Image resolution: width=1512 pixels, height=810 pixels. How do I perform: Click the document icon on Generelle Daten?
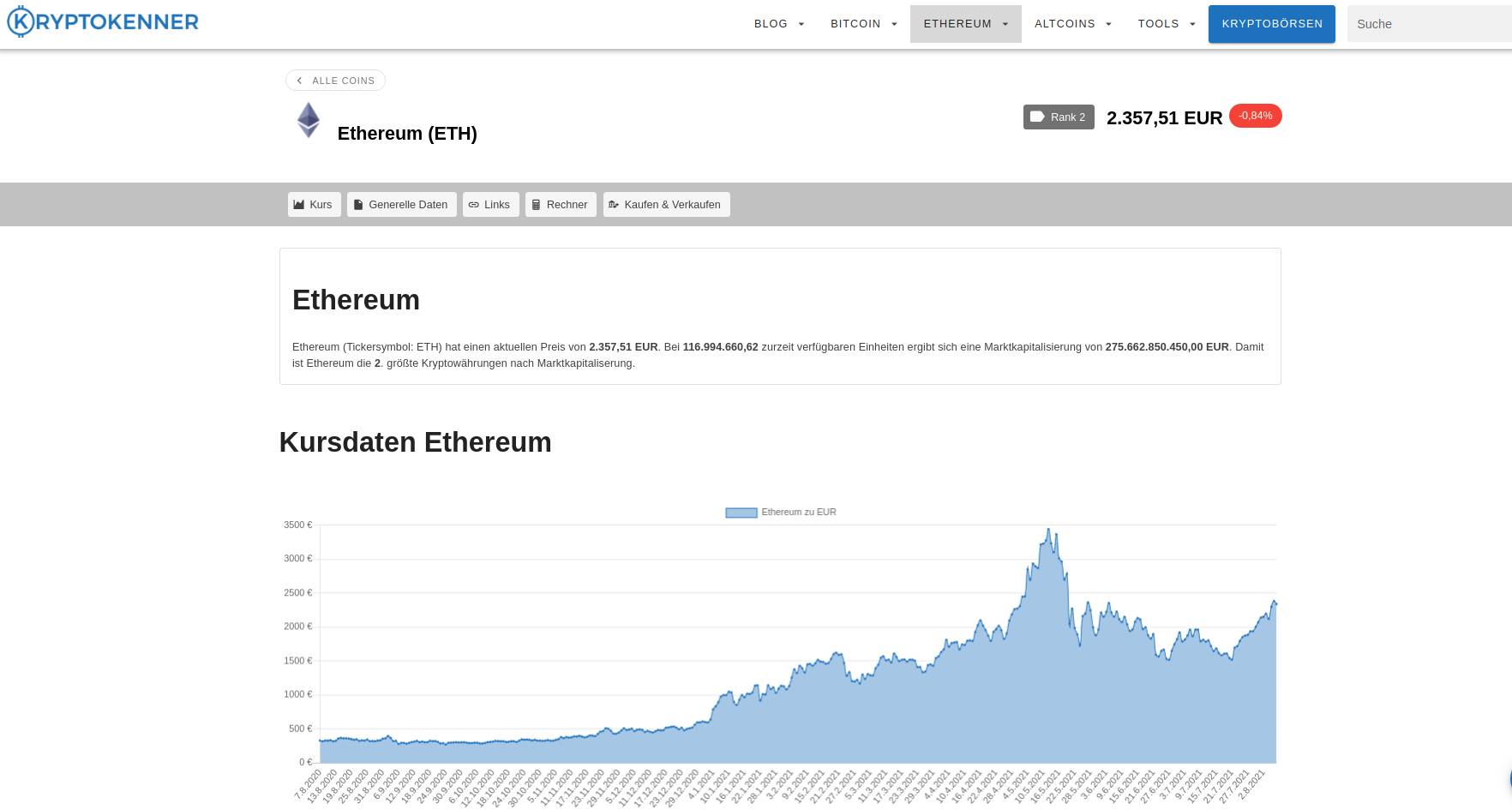click(x=358, y=205)
